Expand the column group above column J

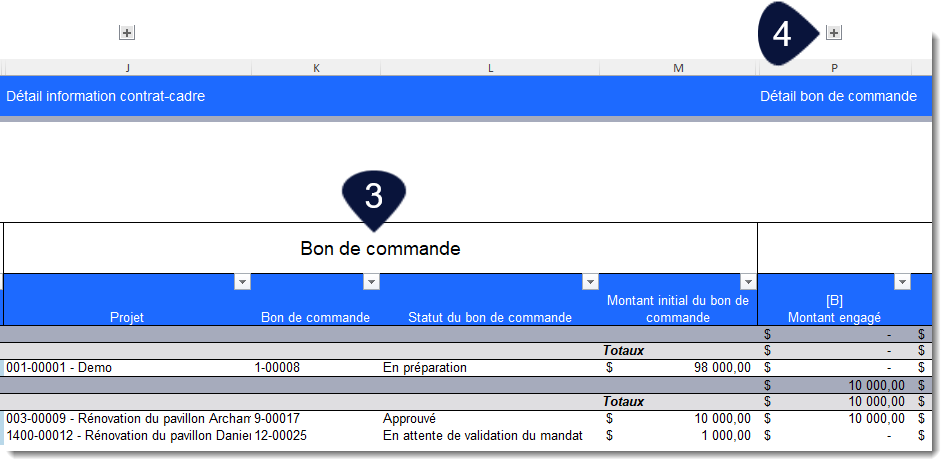[127, 33]
